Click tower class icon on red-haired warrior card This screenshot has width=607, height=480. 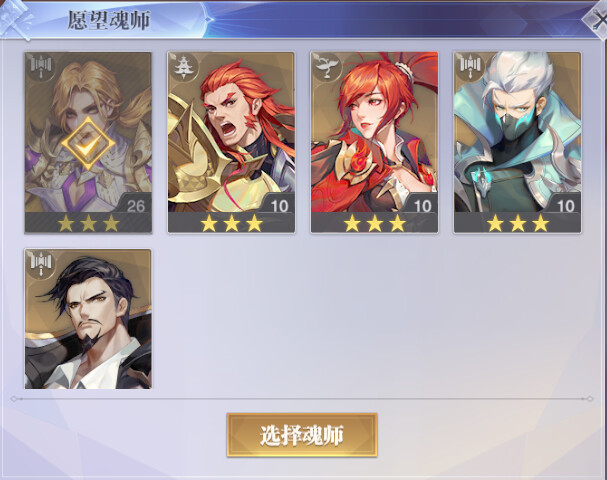(x=184, y=67)
